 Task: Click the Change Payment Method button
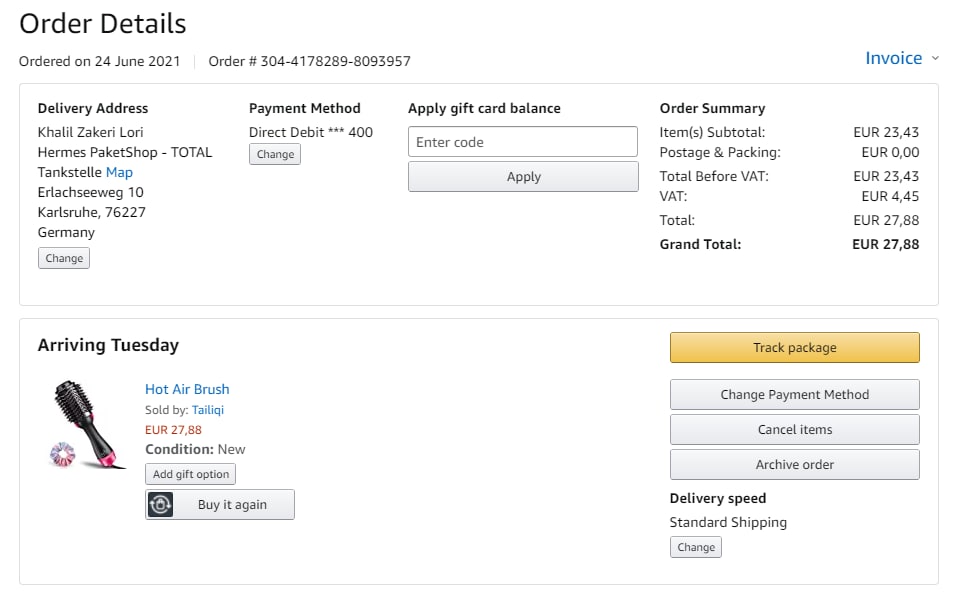point(794,394)
